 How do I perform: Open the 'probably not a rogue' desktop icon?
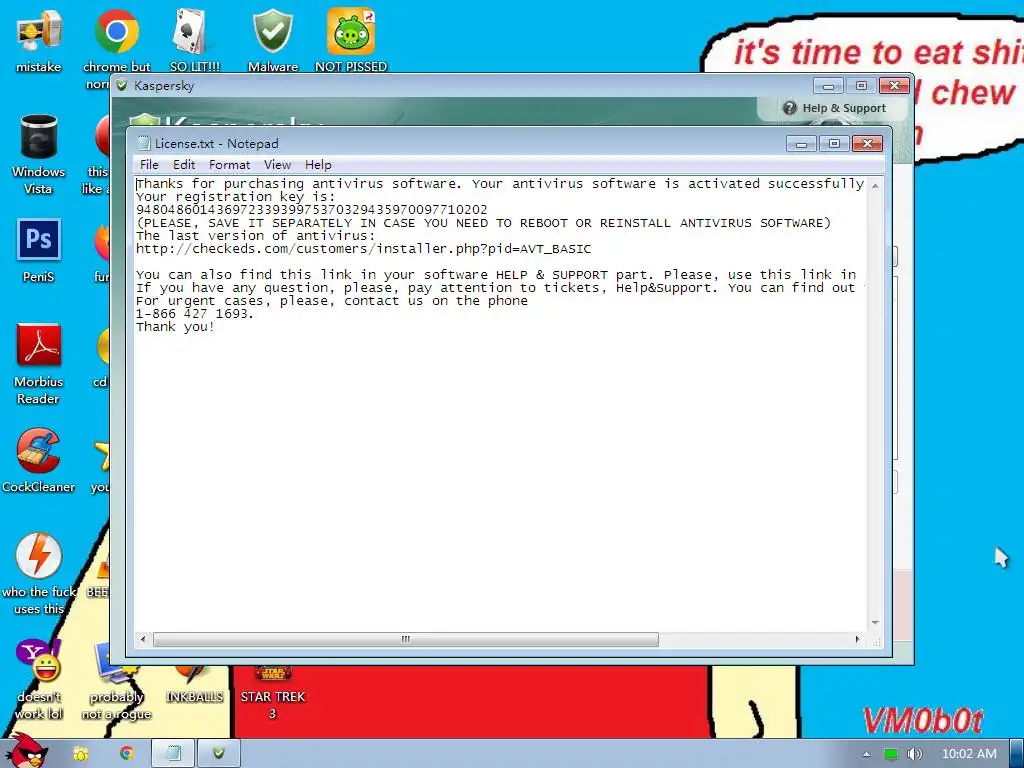[x=116, y=679]
